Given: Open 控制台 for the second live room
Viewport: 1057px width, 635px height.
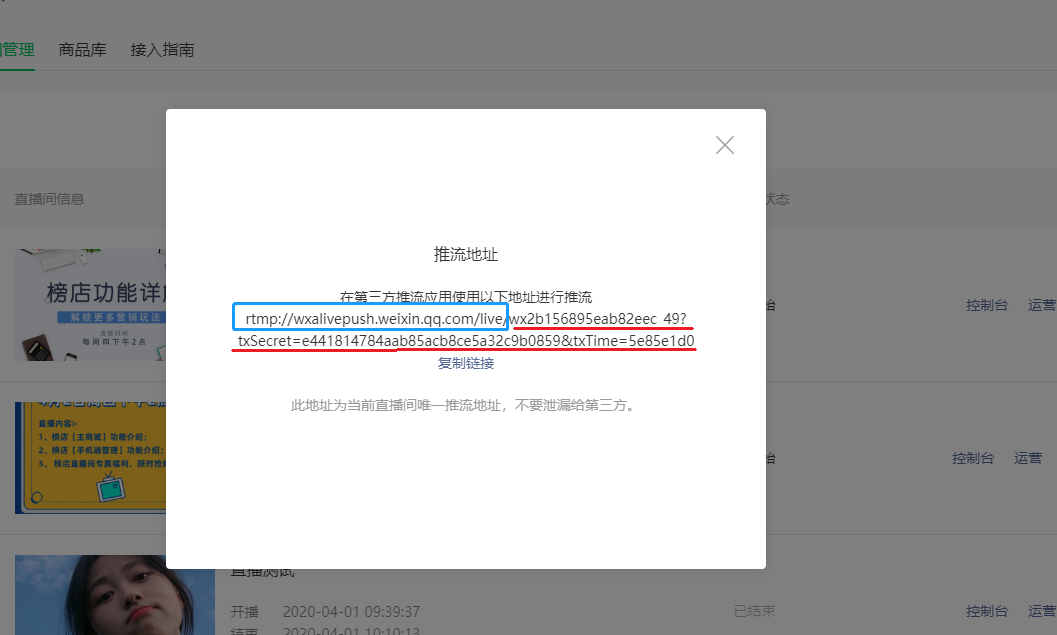Looking at the screenshot, I should (973, 458).
